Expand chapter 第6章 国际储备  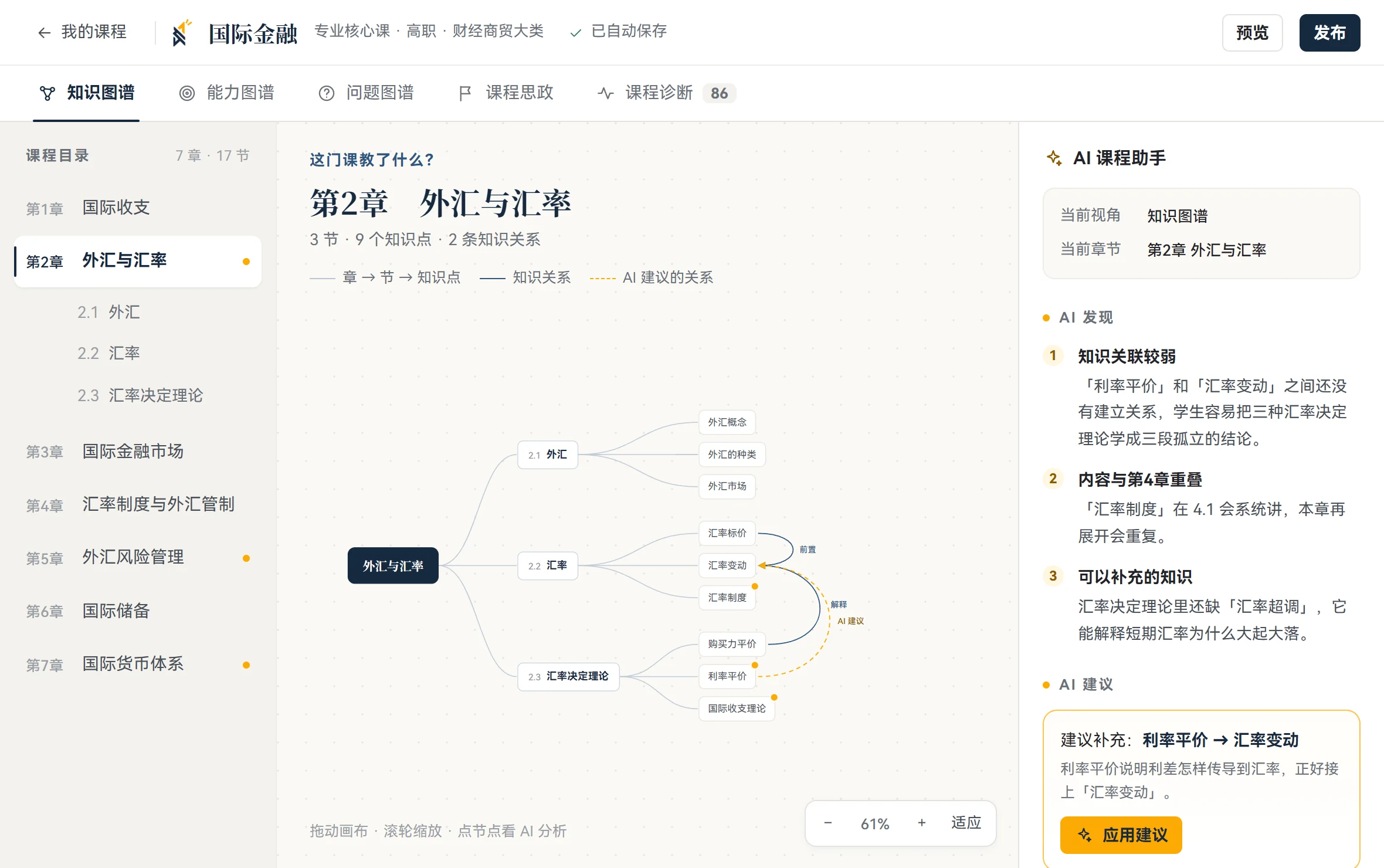tap(138, 611)
